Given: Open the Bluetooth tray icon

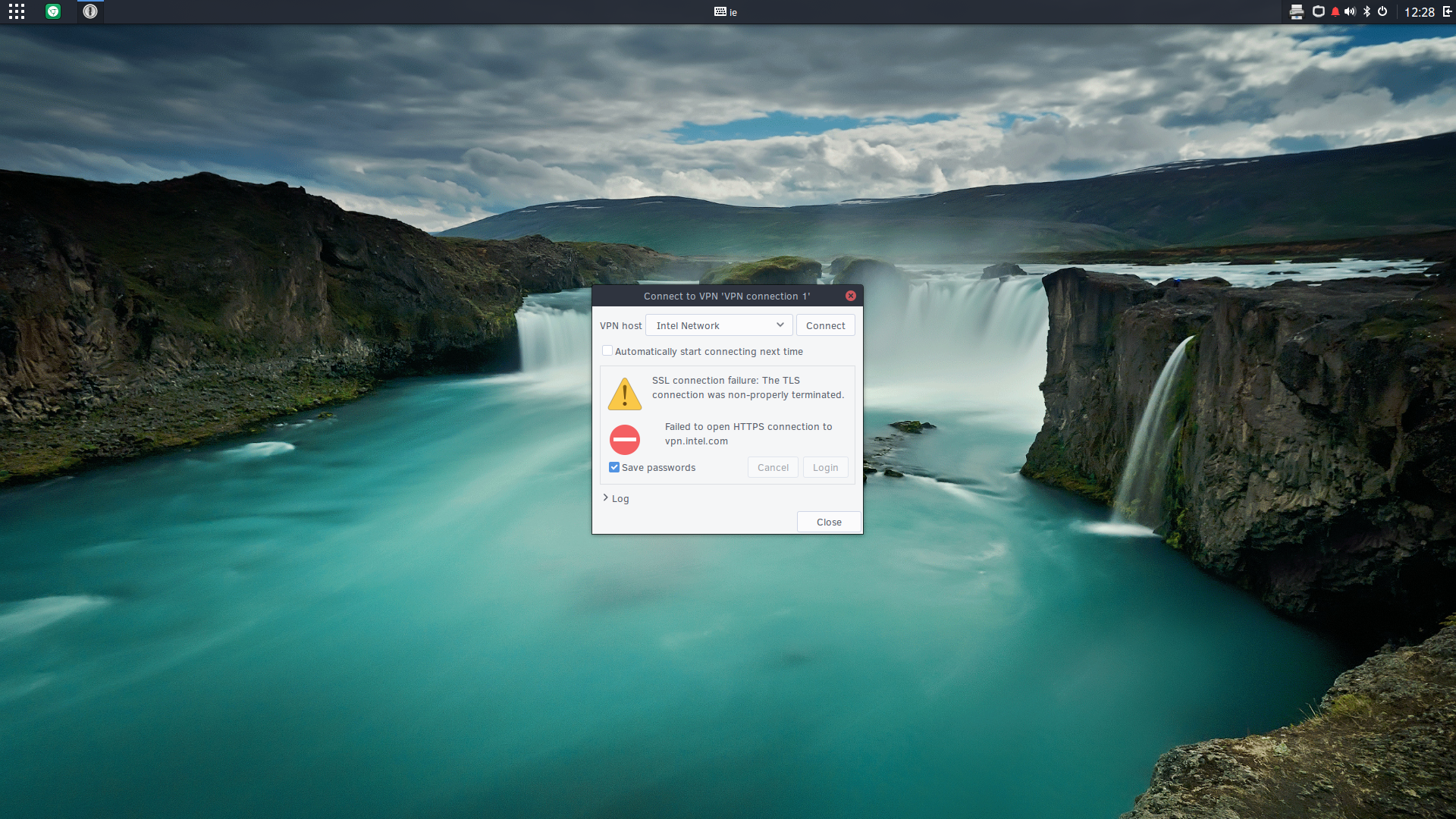Looking at the screenshot, I should [x=1367, y=11].
